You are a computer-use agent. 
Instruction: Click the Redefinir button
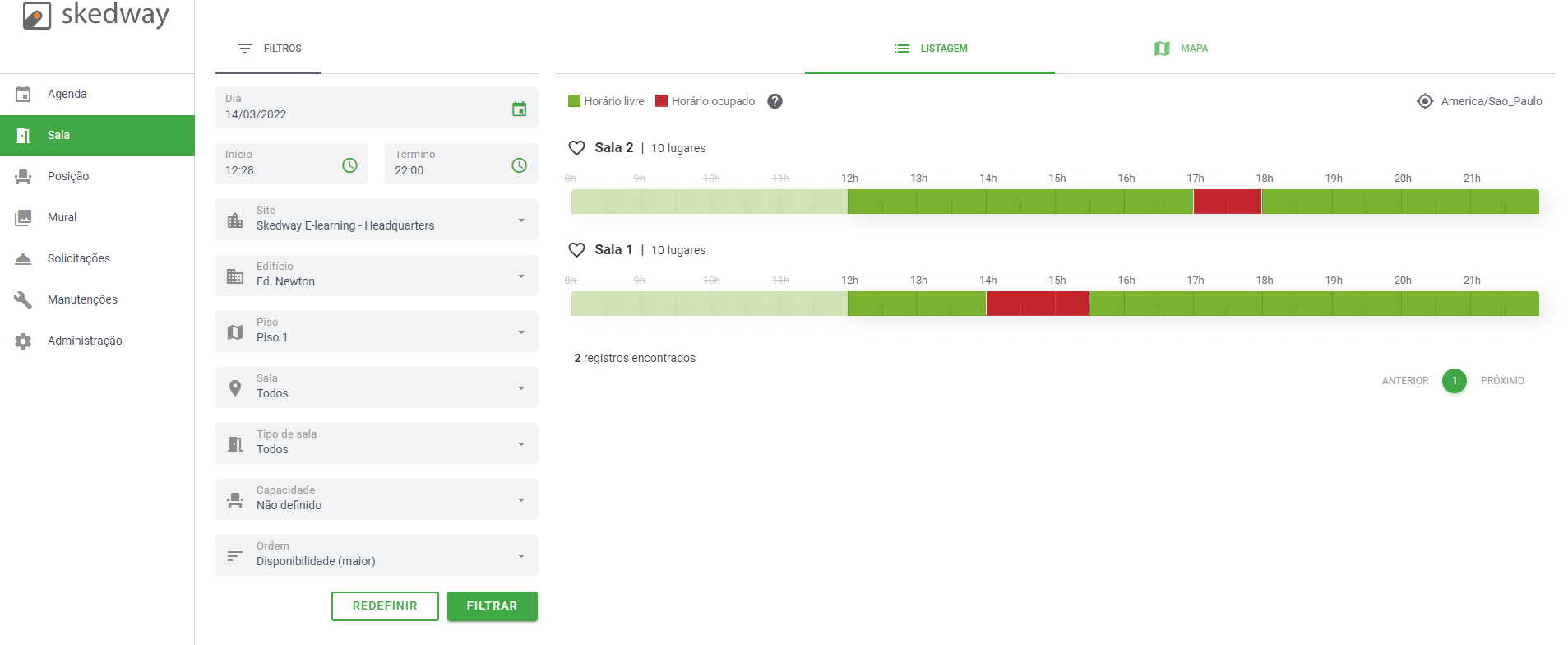point(385,606)
